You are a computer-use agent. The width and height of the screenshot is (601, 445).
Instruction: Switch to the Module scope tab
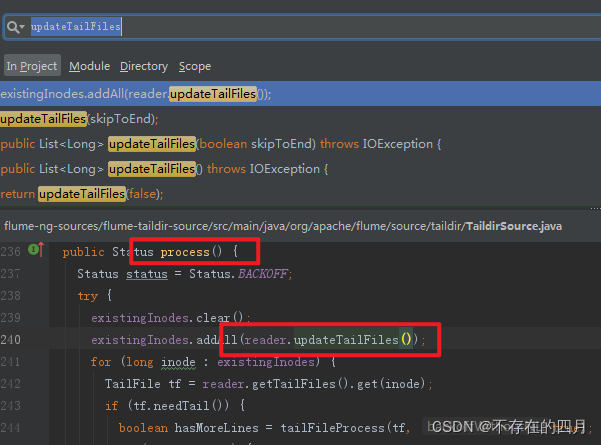coord(89,66)
